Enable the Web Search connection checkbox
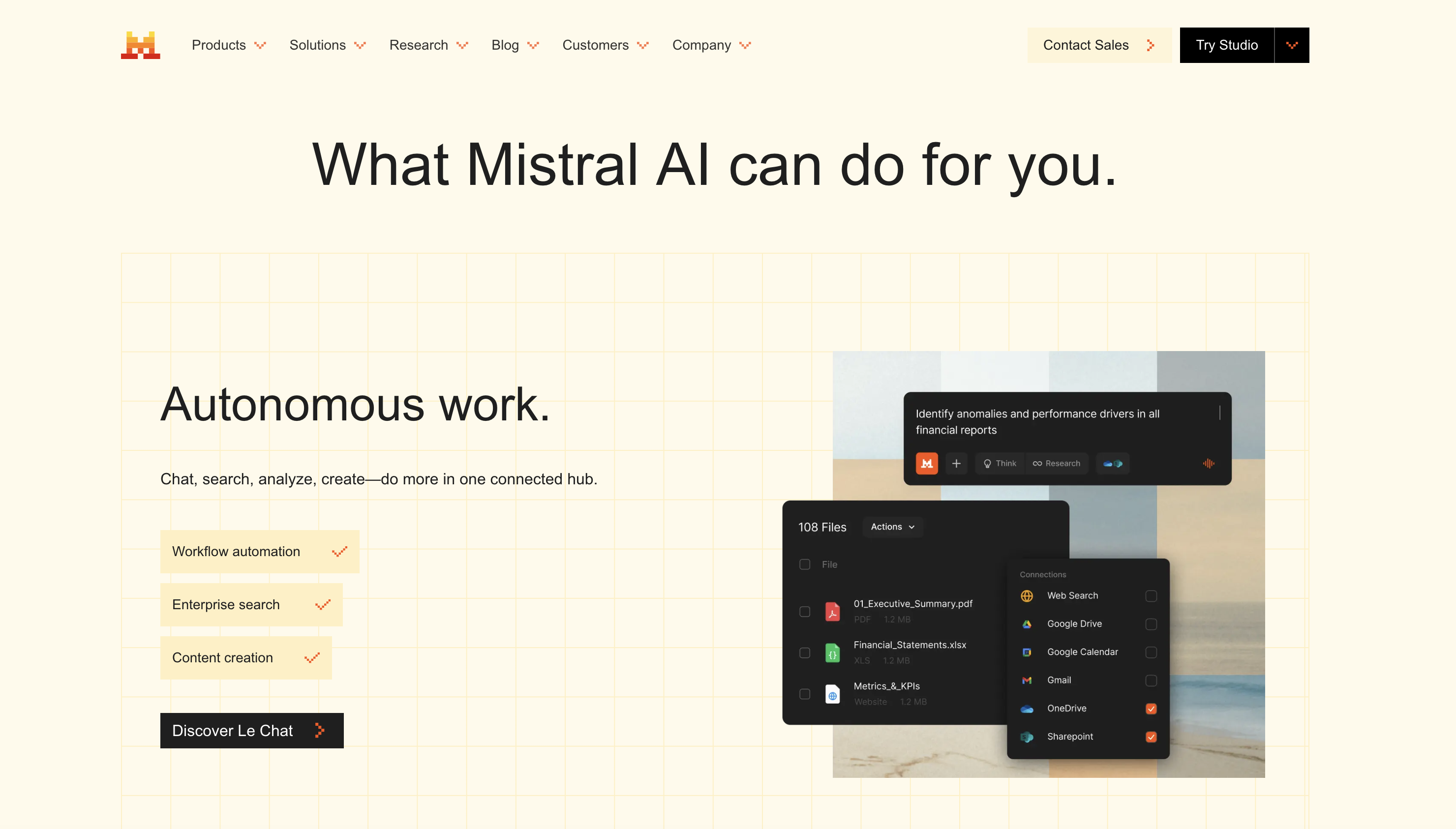This screenshot has height=829, width=1456. 1150,595
